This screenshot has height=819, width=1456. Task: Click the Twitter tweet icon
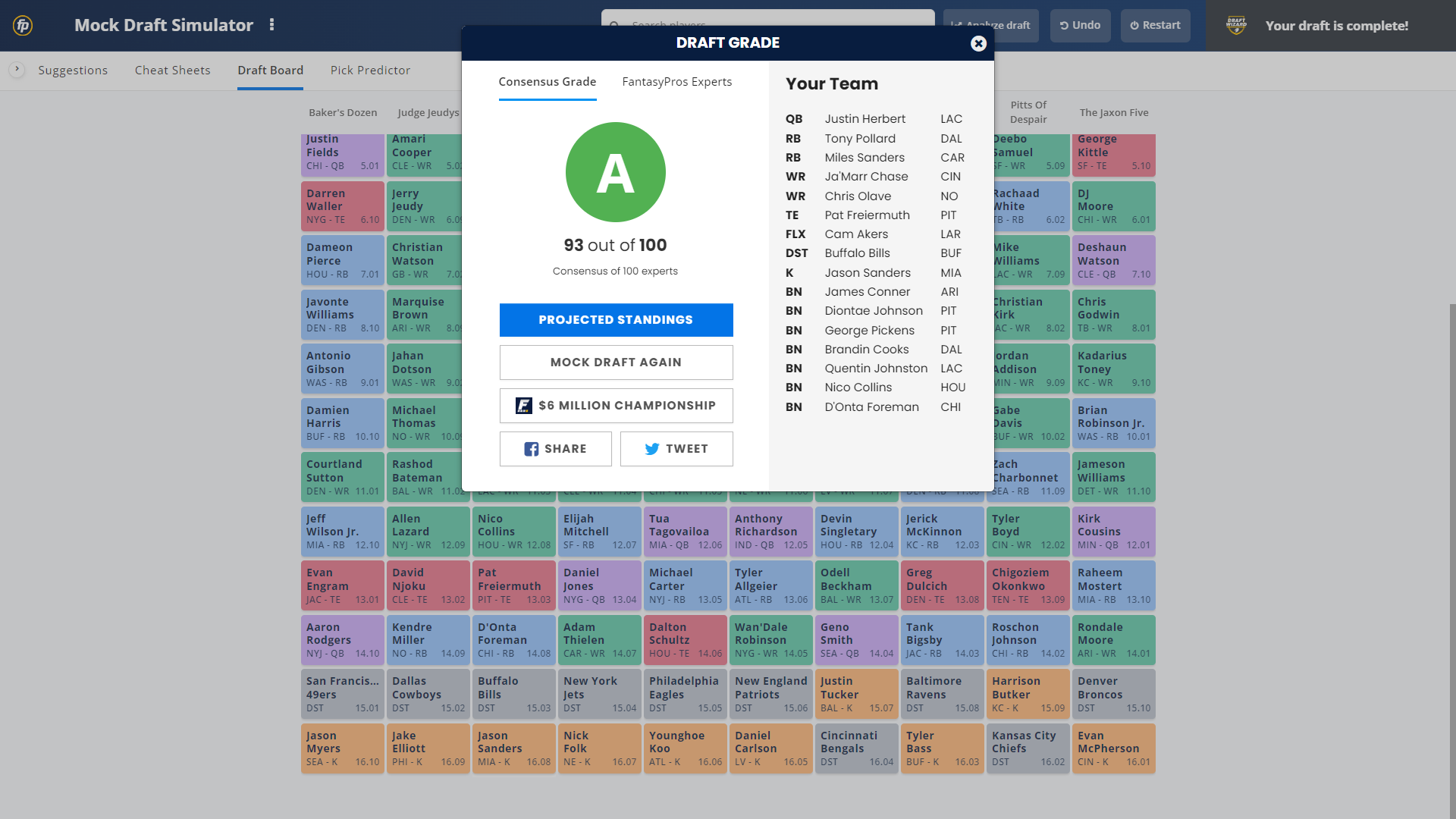pos(651,448)
